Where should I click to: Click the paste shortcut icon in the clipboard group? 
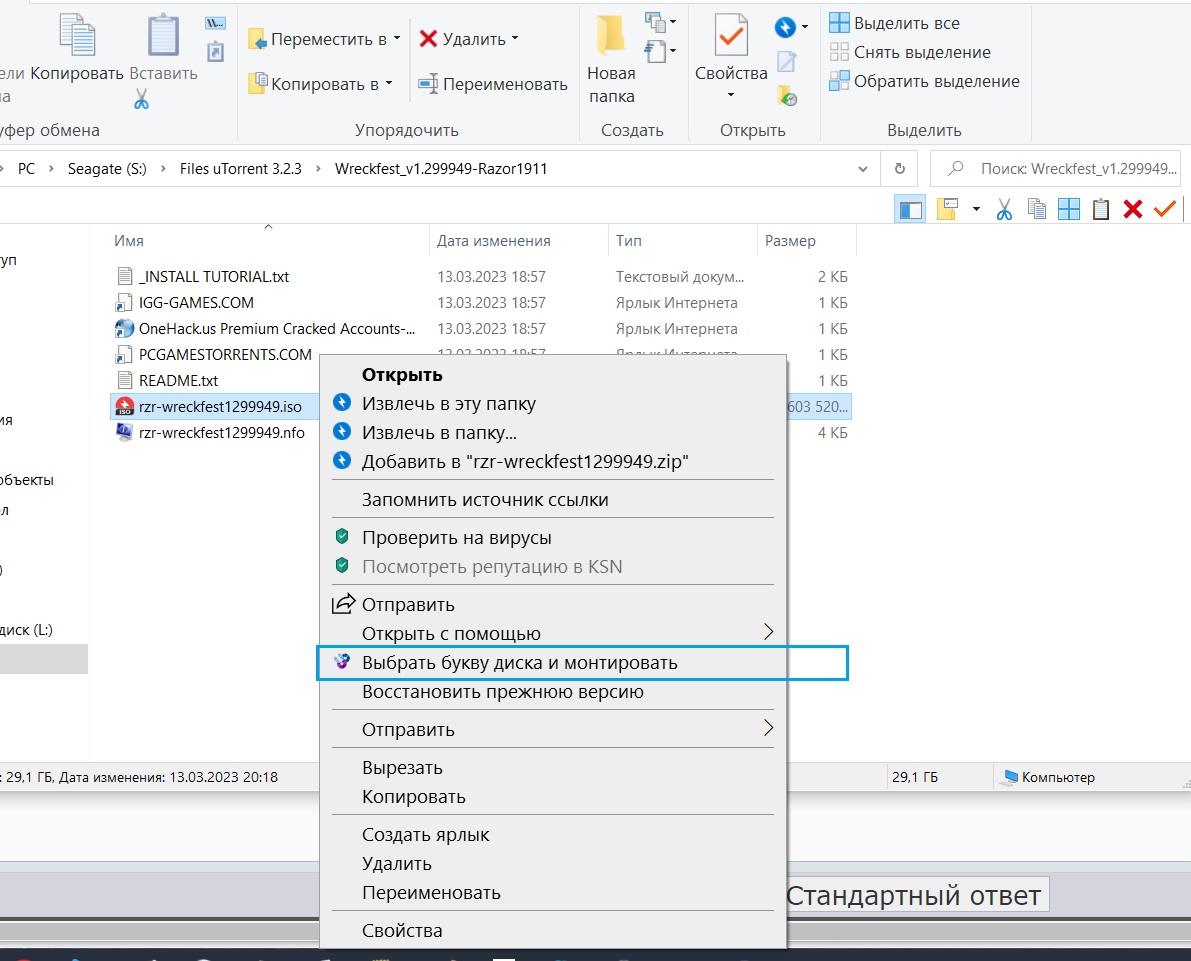click(216, 51)
